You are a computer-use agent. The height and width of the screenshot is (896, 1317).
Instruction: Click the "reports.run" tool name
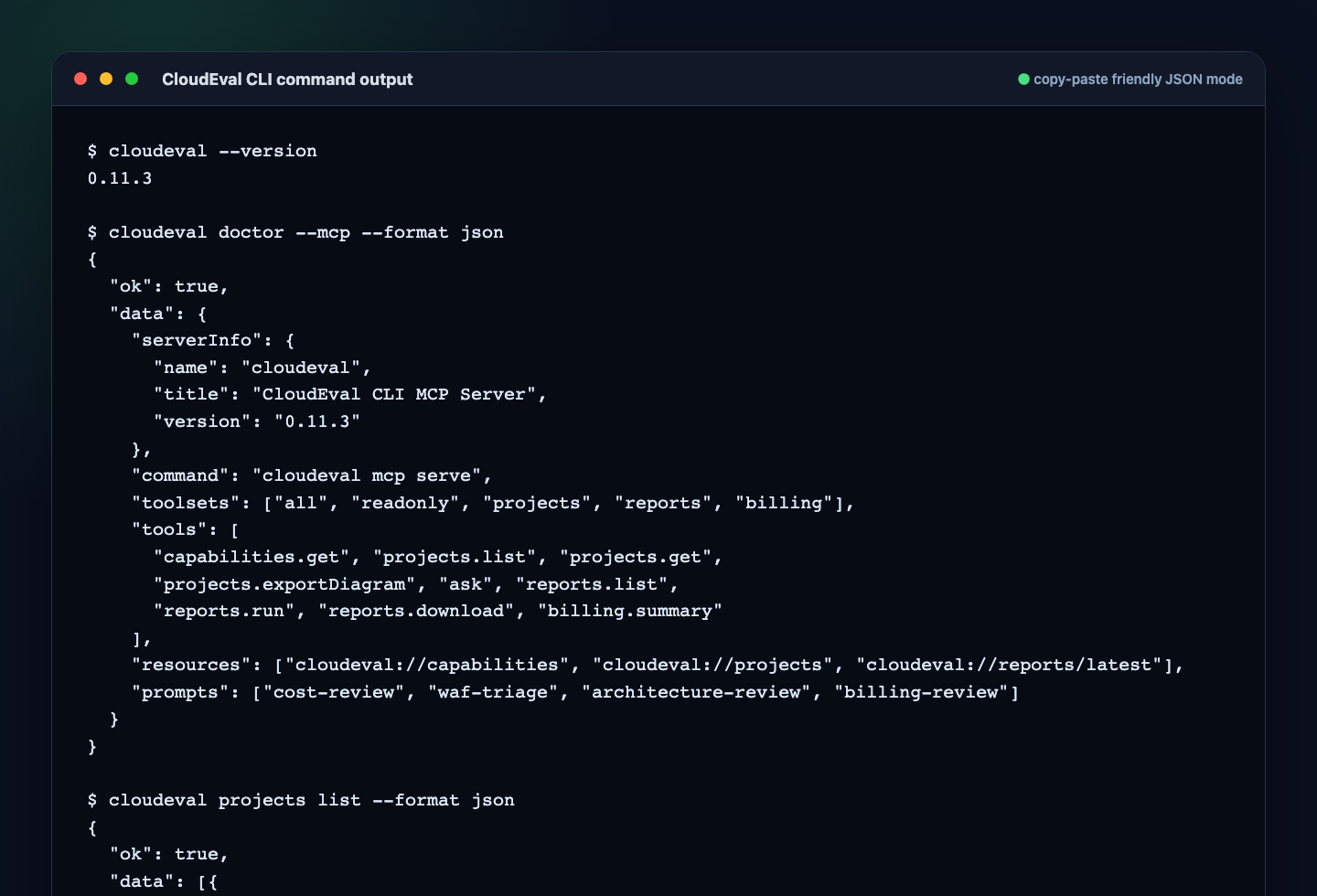coord(224,611)
